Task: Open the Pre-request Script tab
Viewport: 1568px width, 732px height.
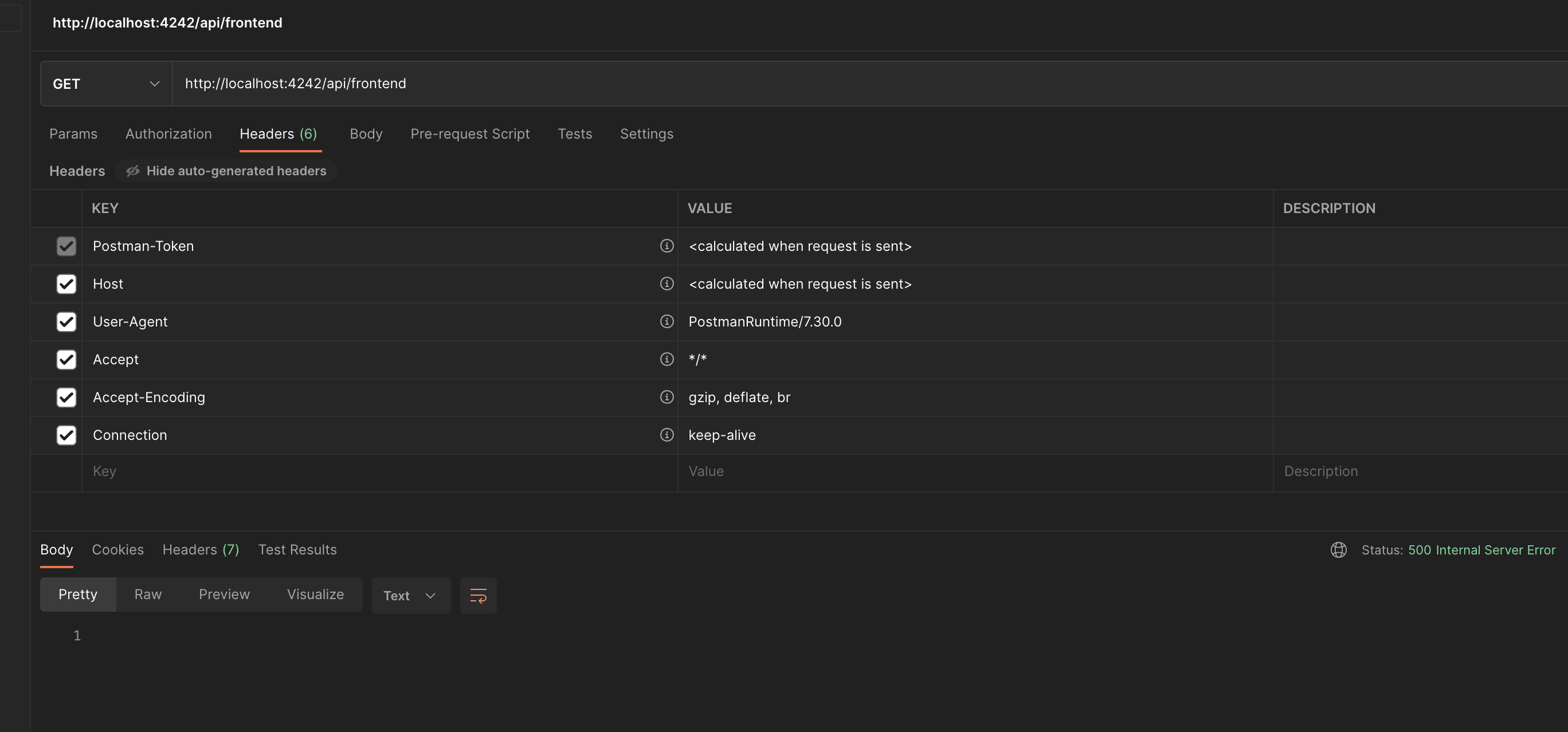Action: pos(470,134)
